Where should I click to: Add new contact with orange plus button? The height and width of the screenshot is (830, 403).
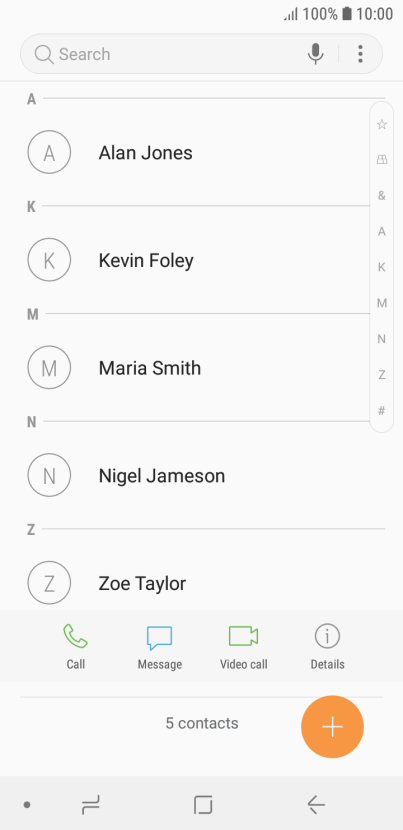[x=333, y=727]
